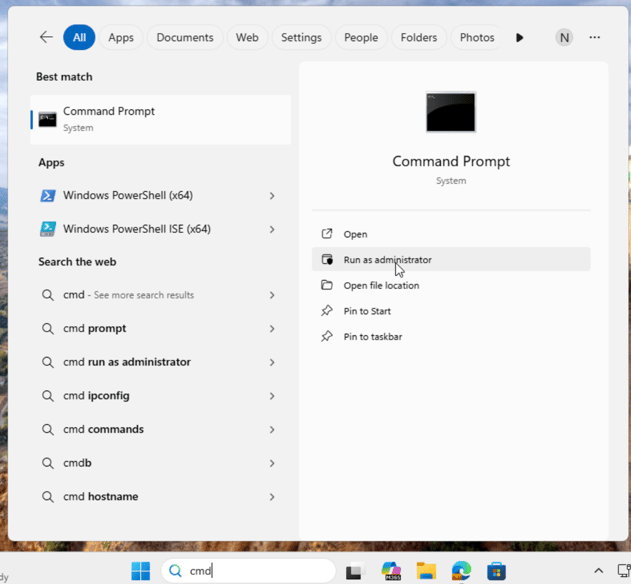
Task: Click the Command Prompt icon in best match
Action: pos(47,120)
